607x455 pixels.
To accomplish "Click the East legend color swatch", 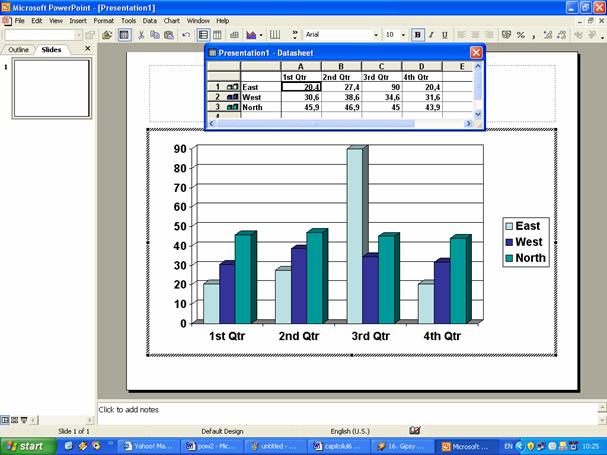I will tap(509, 227).
